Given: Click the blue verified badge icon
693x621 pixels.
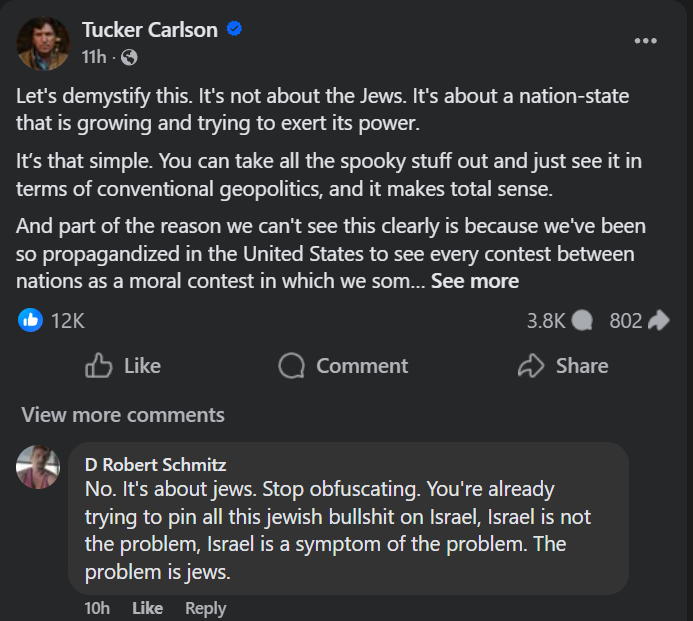Looking at the screenshot, I should 234,30.
